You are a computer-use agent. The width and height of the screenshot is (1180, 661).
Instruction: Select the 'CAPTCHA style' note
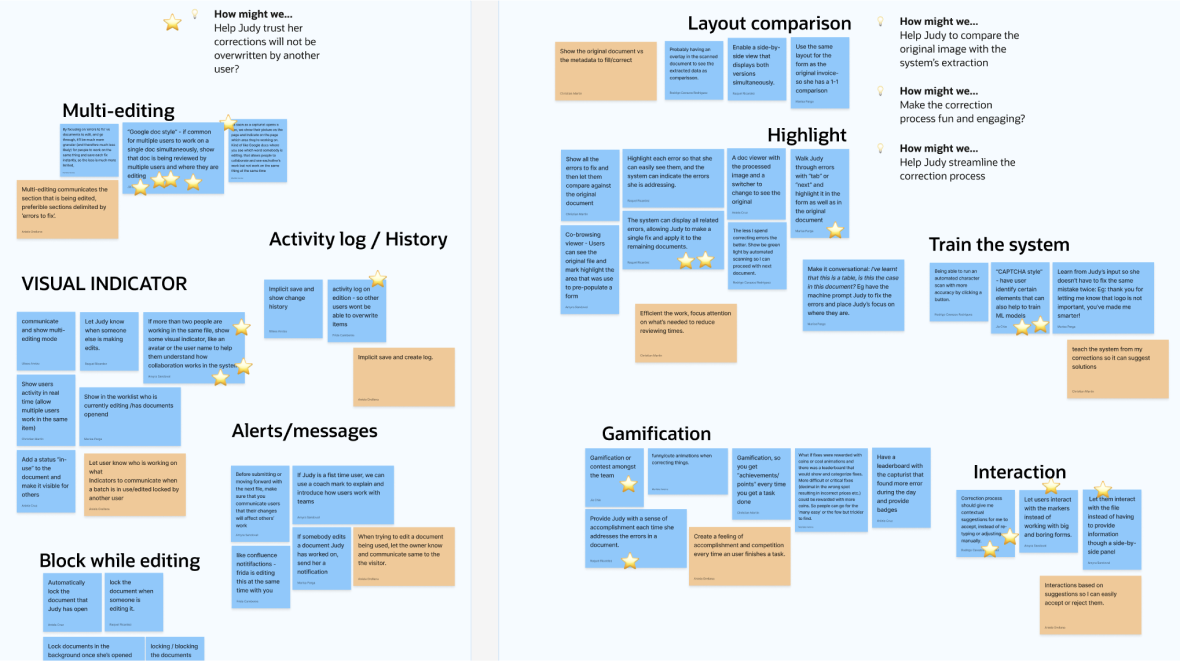pyautogui.click(x=1020, y=298)
